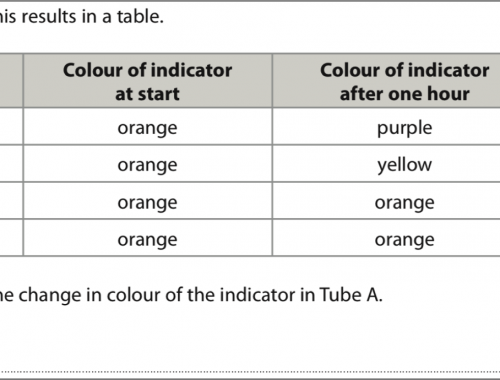Click the dotted answer line at the bottom
Viewport: 500px width, 380px height.
[x=250, y=371]
